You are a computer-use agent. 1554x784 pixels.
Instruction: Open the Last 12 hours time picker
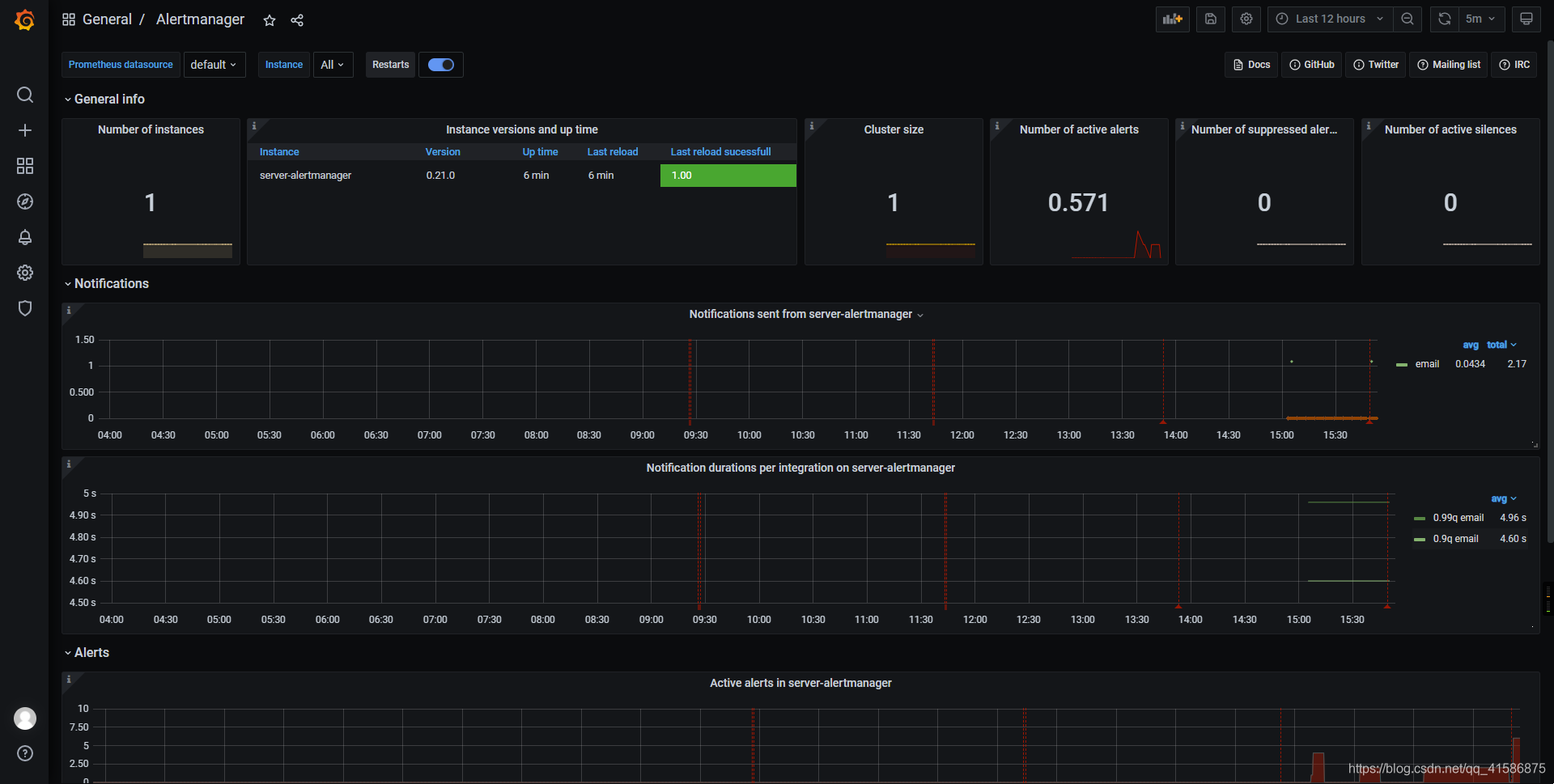[x=1330, y=19]
